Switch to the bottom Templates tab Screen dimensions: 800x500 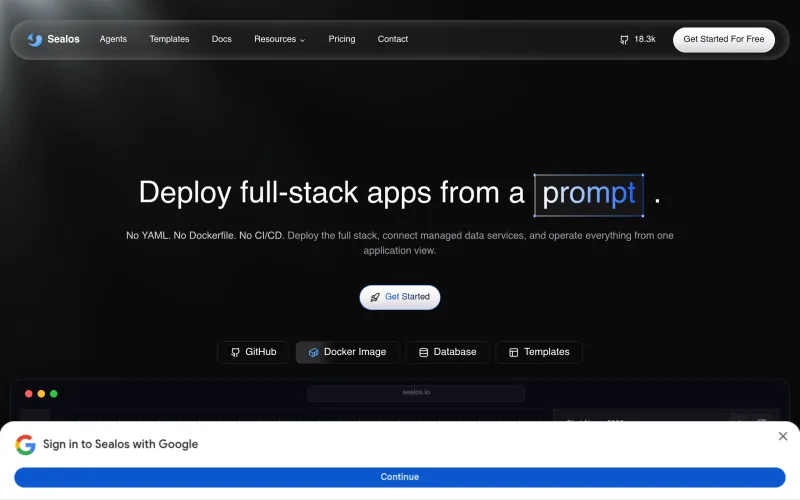[x=539, y=352]
